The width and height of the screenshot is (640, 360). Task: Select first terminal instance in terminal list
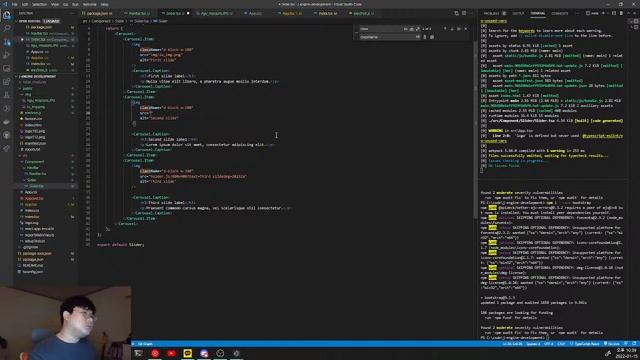pyautogui.click(x=636, y=21)
